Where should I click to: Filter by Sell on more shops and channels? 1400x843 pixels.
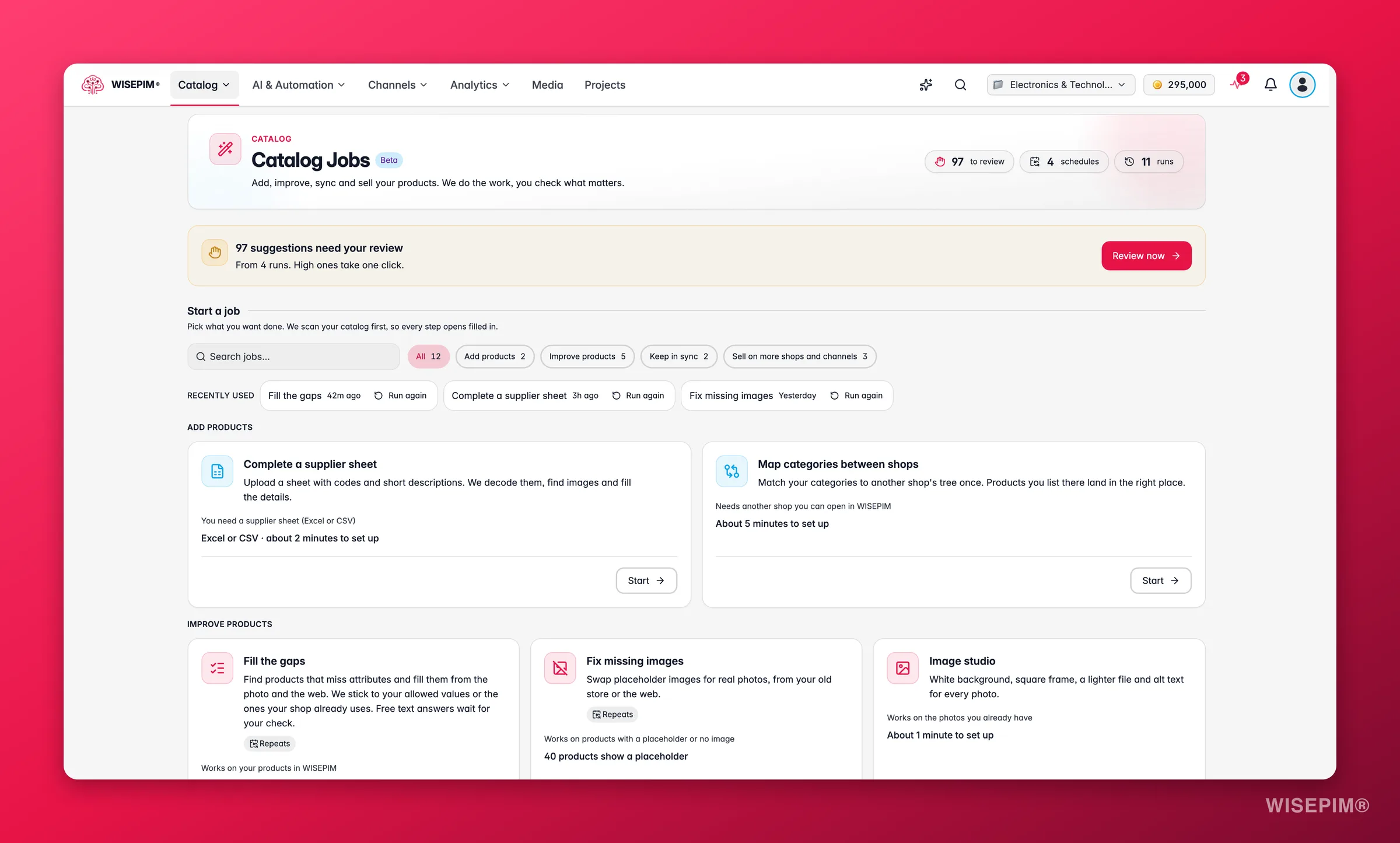[x=800, y=356]
